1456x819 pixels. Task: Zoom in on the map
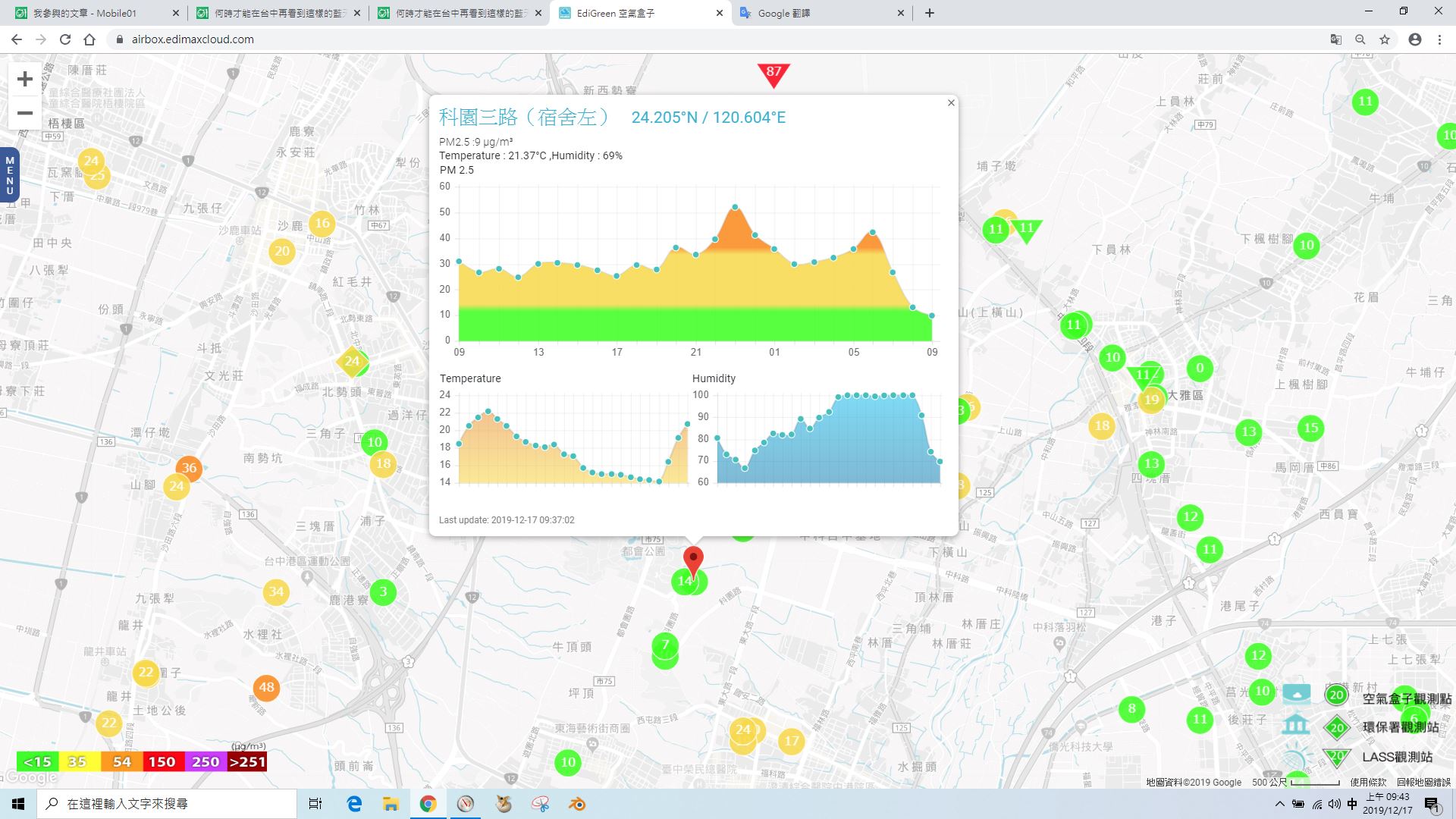[x=25, y=79]
